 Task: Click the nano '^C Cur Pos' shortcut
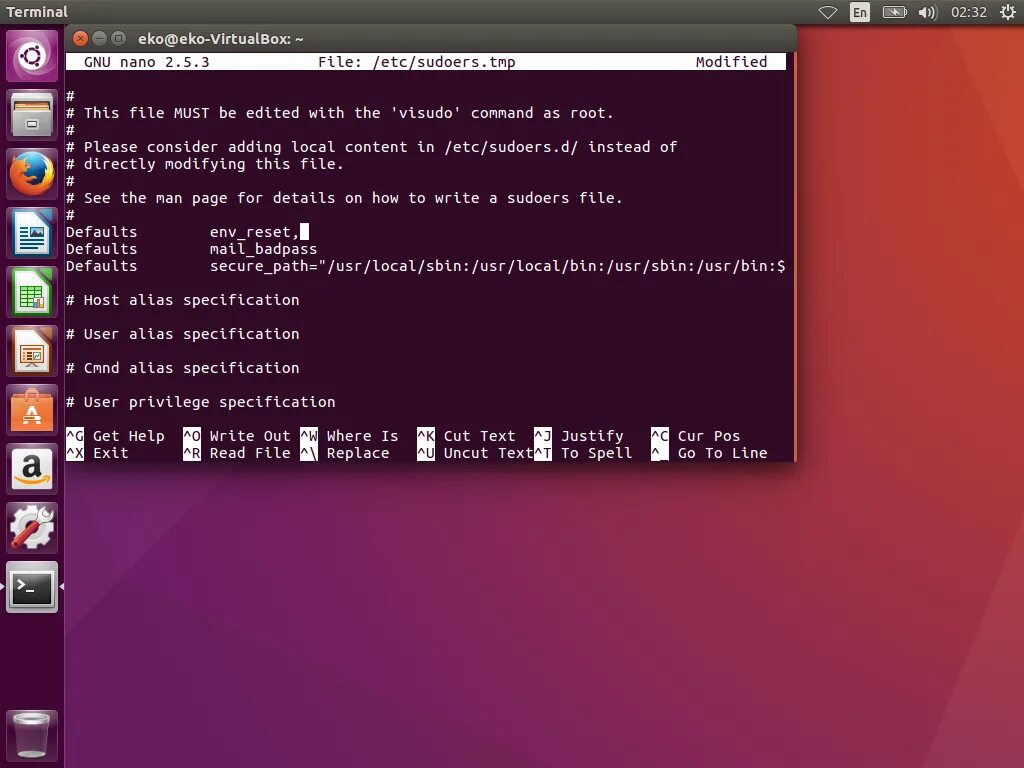click(696, 436)
